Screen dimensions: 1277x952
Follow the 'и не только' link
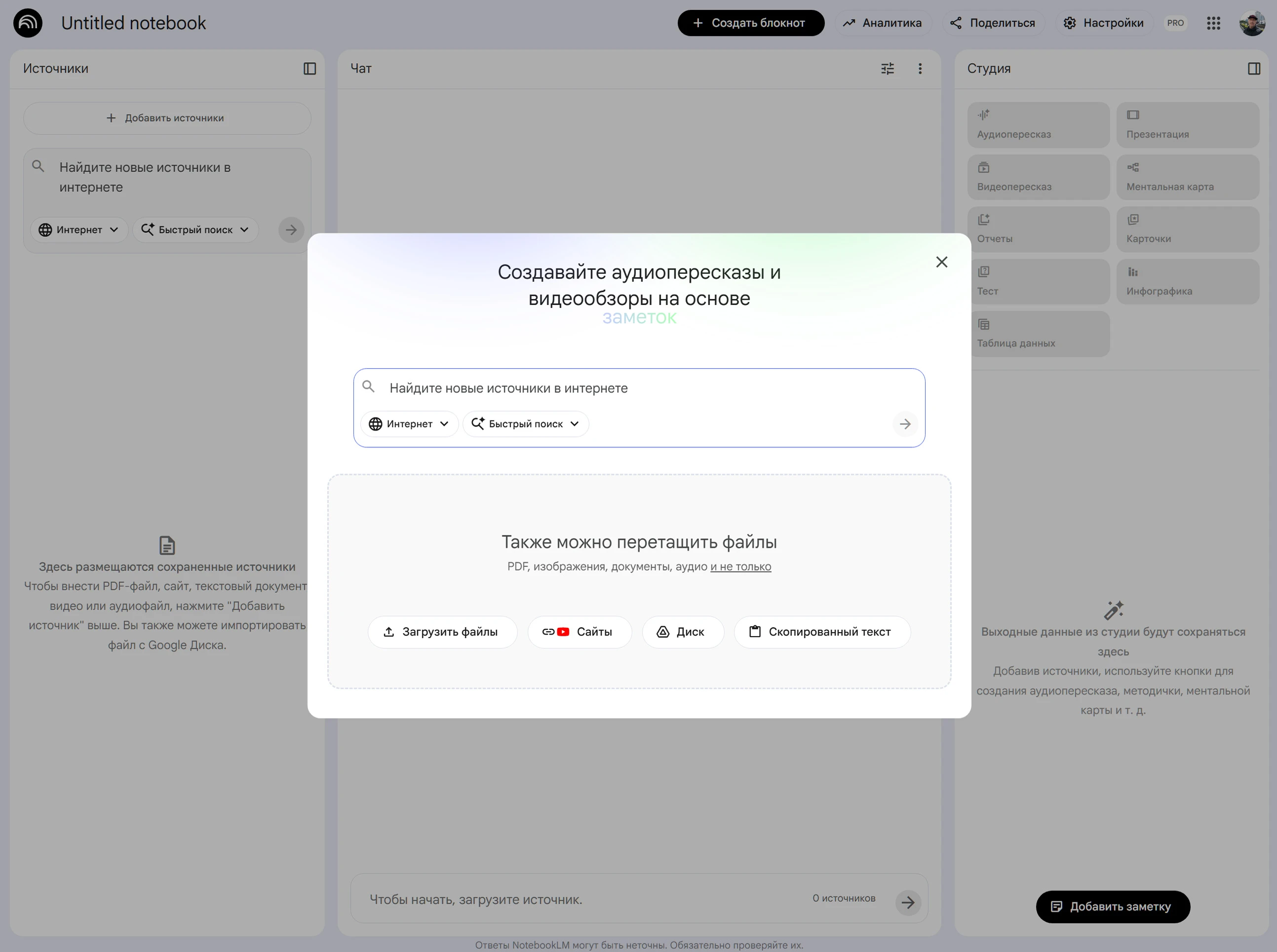point(740,567)
